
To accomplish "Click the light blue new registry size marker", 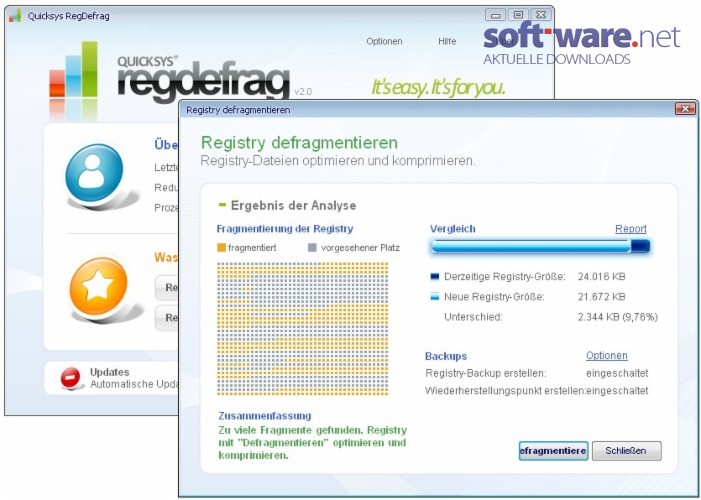I will pyautogui.click(x=435, y=297).
